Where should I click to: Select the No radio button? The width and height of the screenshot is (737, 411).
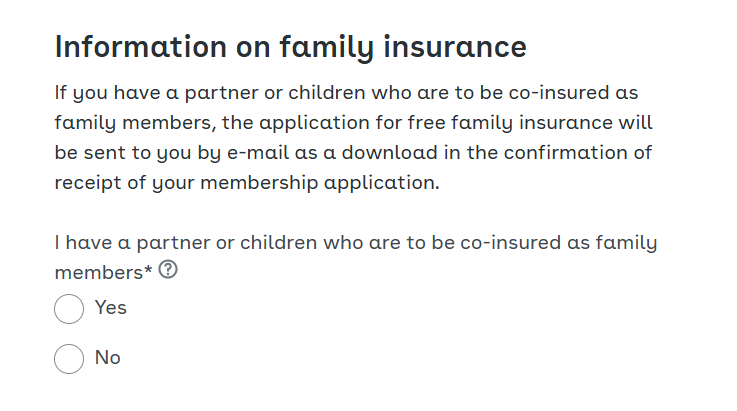tap(69, 359)
